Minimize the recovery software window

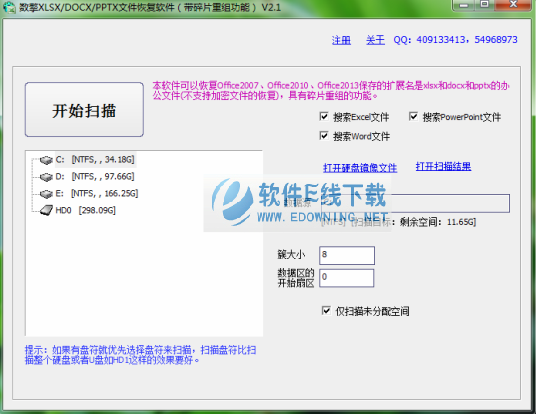[464, 5]
